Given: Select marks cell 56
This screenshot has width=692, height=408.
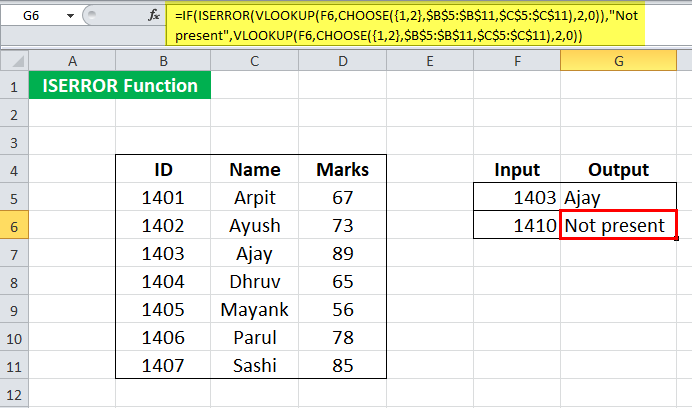Looking at the screenshot, I should coord(342,310).
